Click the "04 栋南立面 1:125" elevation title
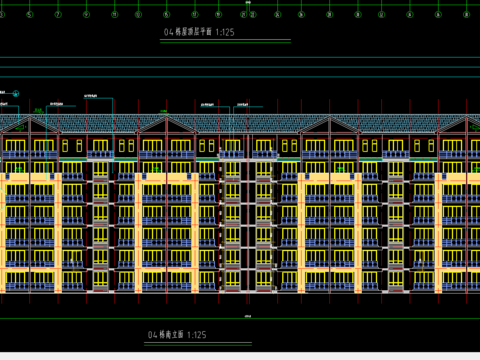Viewport: 480px width, 360px height. [x=177, y=334]
